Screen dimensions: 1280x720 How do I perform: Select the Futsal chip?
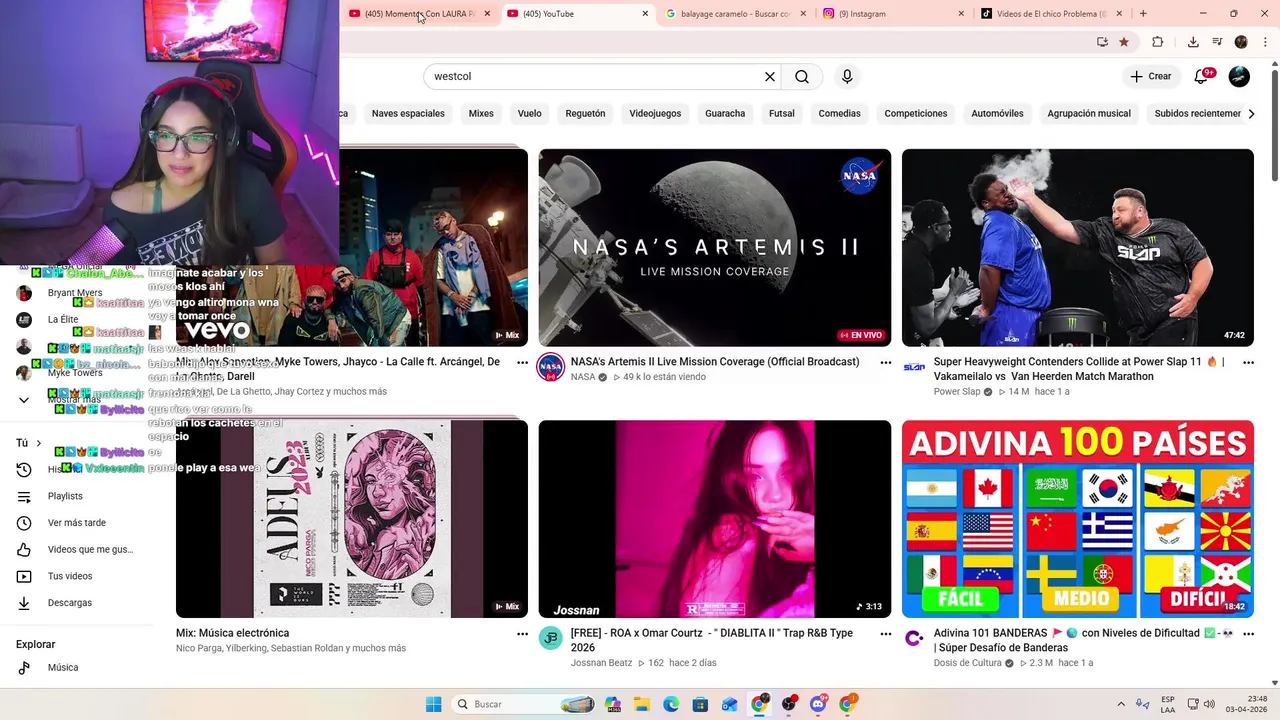[x=782, y=114]
